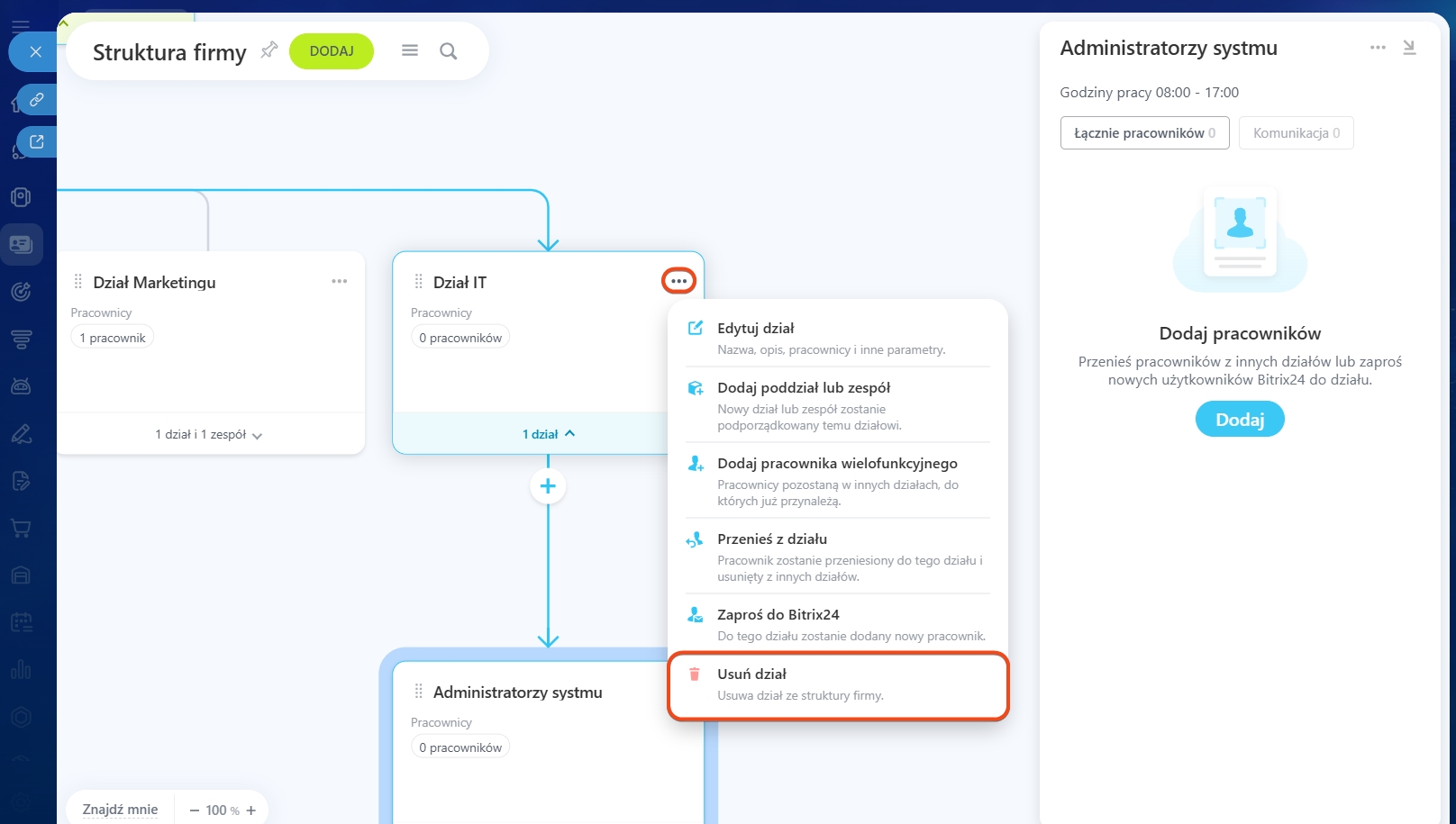The height and width of the screenshot is (824, 1456).
Task: Choose 'Usuń dział' menu option
Action: [751, 675]
